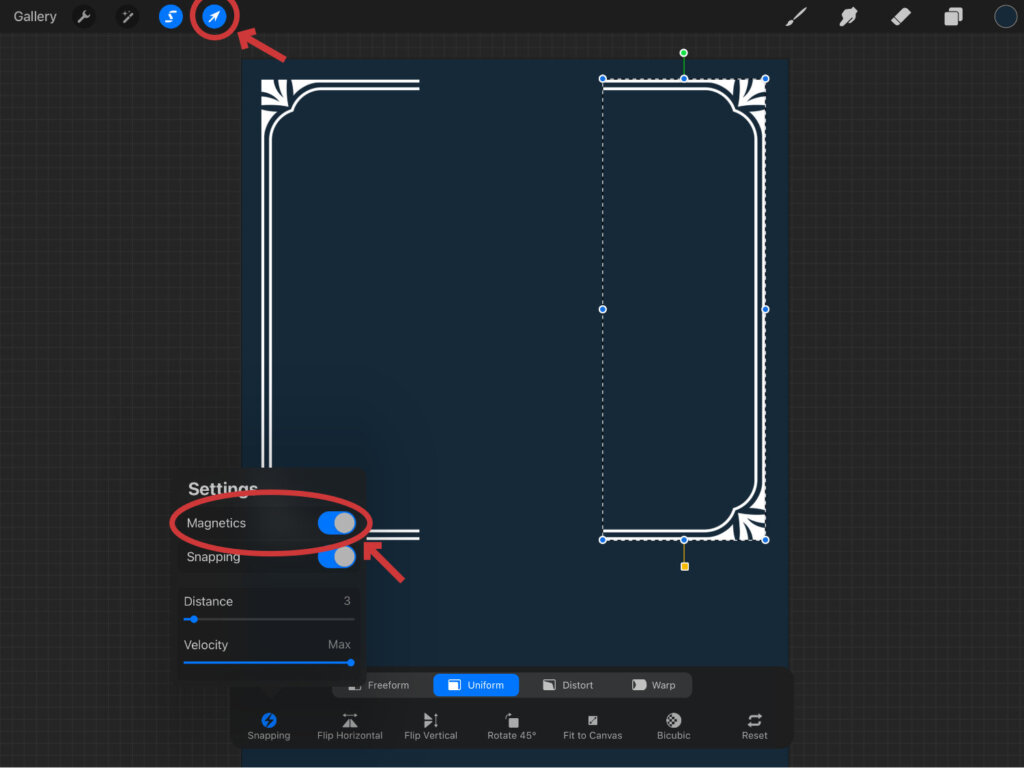This screenshot has width=1024, height=768.
Task: Tap the Transform arrow tool
Action: [x=214, y=17]
